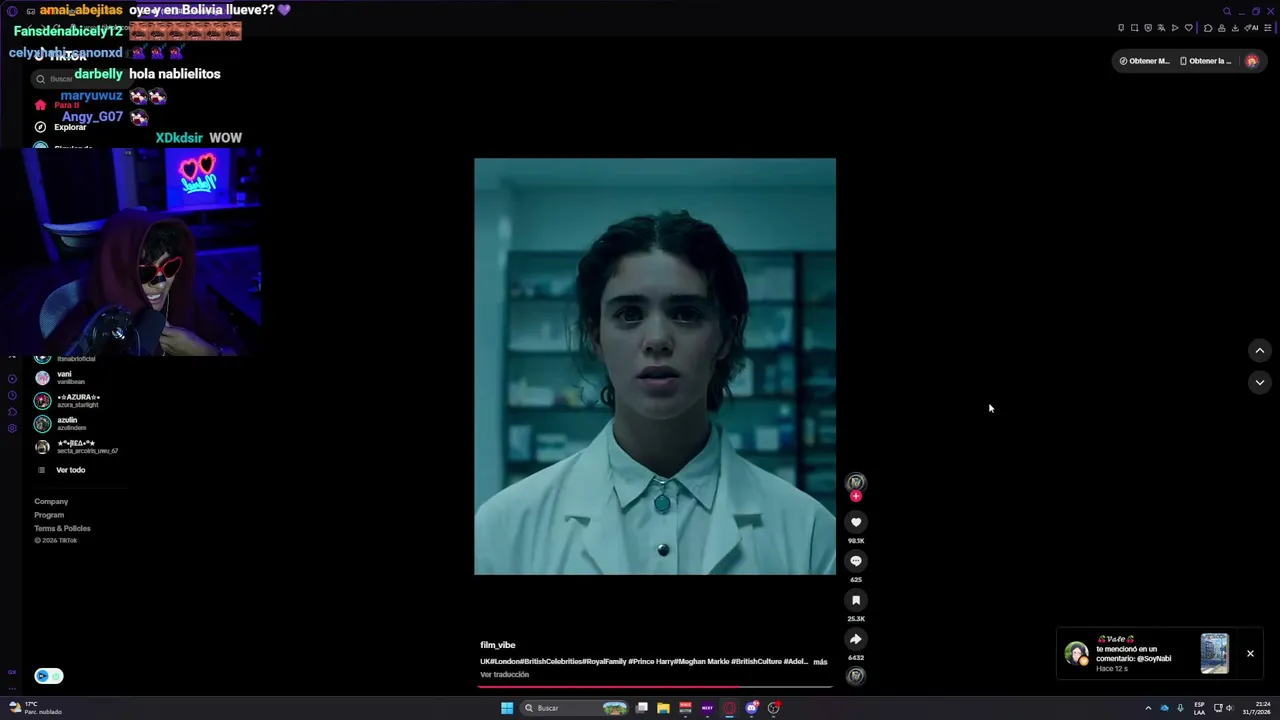Expand the caption by clicking "más"
The image size is (1280, 720).
[820, 662]
